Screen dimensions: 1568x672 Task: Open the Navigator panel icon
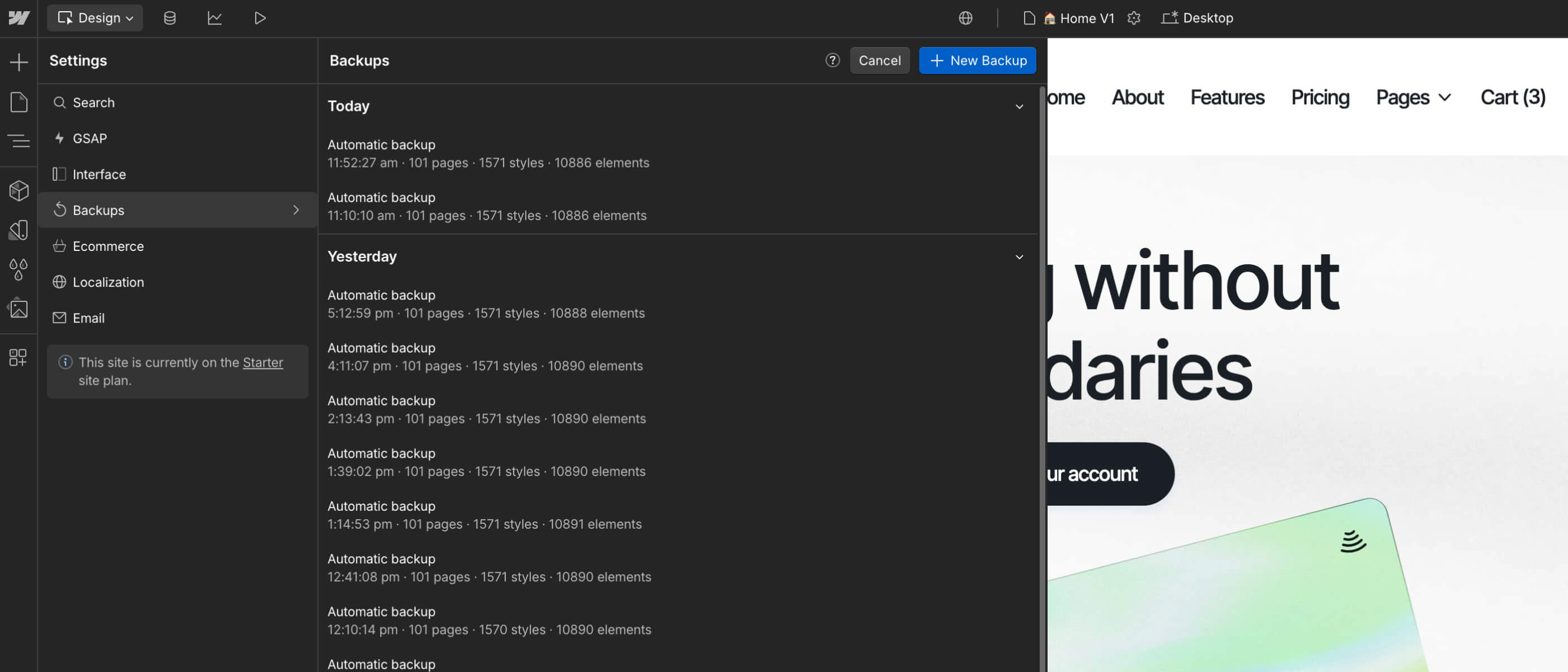(x=19, y=141)
